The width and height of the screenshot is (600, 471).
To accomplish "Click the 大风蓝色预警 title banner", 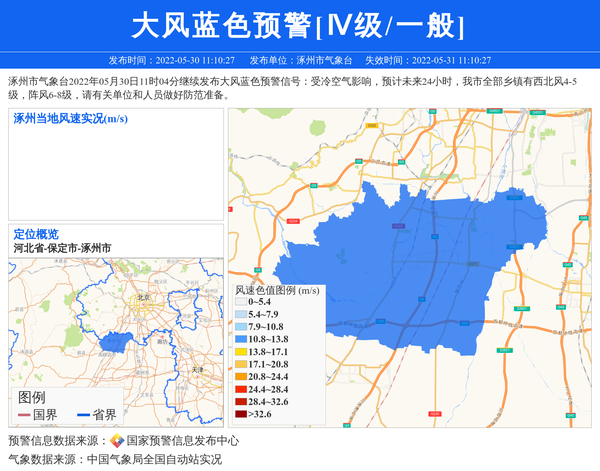I will 299,24.
